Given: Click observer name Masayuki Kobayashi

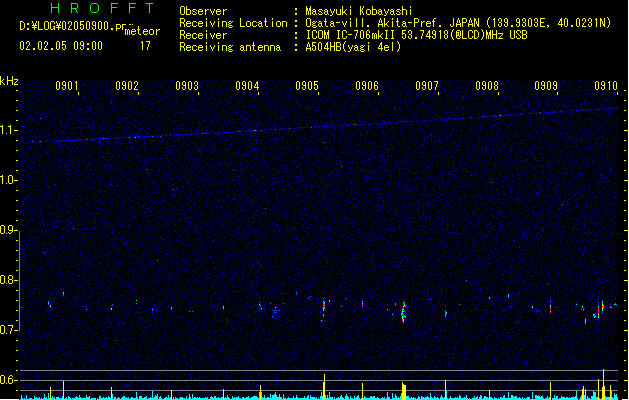Looking at the screenshot, I should [359, 11].
